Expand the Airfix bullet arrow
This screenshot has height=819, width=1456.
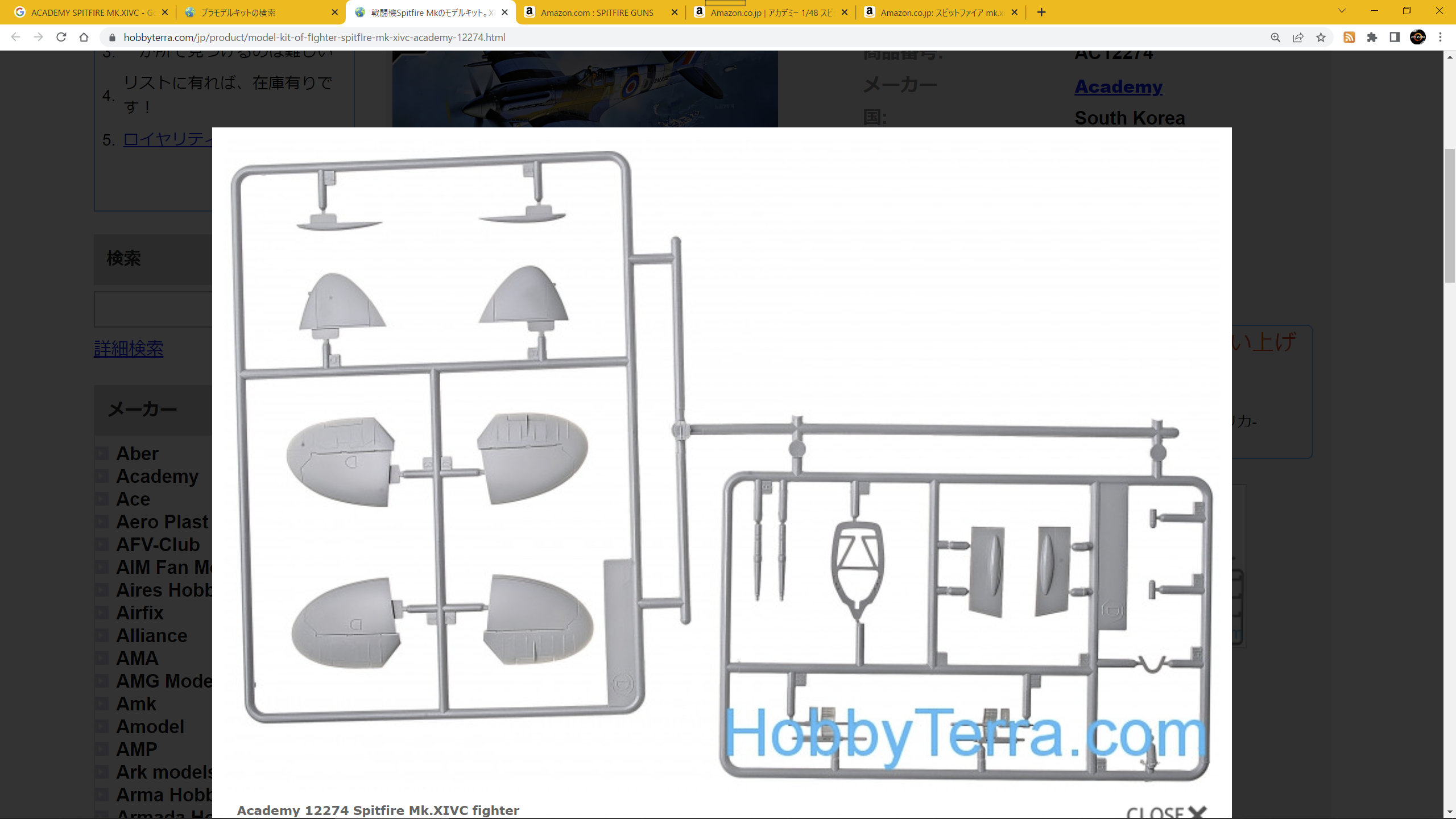pos(102,613)
